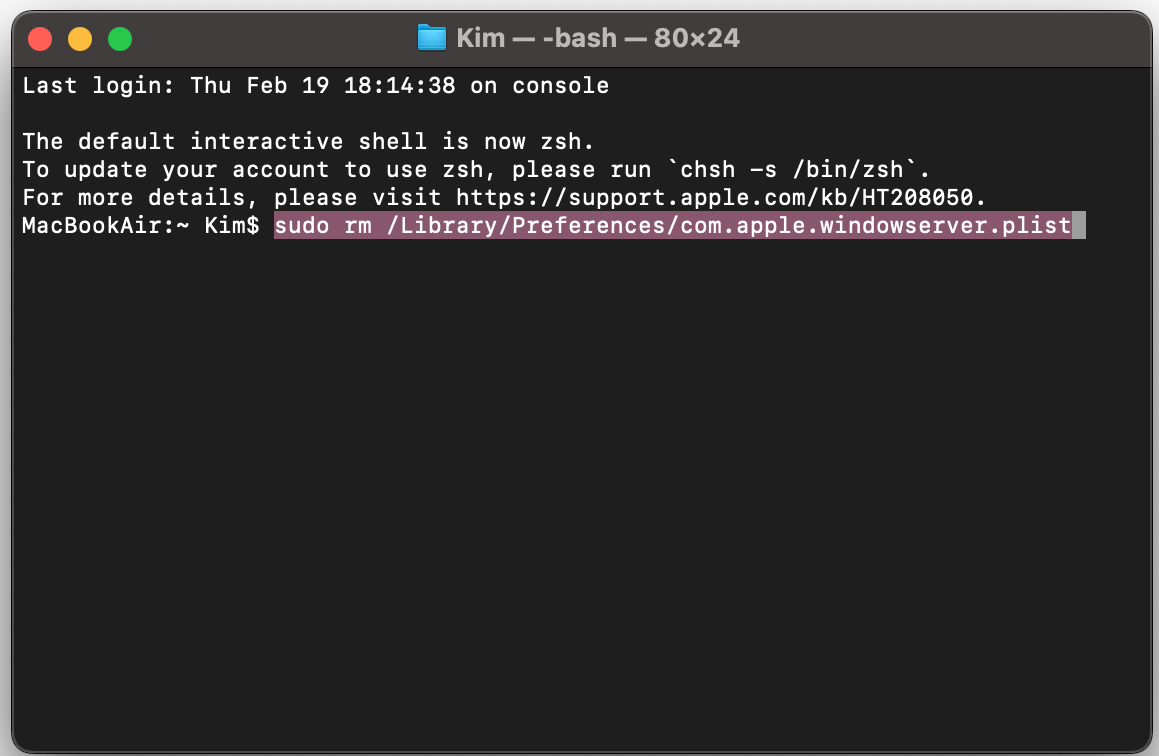
Task: Click the red close traffic light
Action: pos(39,37)
